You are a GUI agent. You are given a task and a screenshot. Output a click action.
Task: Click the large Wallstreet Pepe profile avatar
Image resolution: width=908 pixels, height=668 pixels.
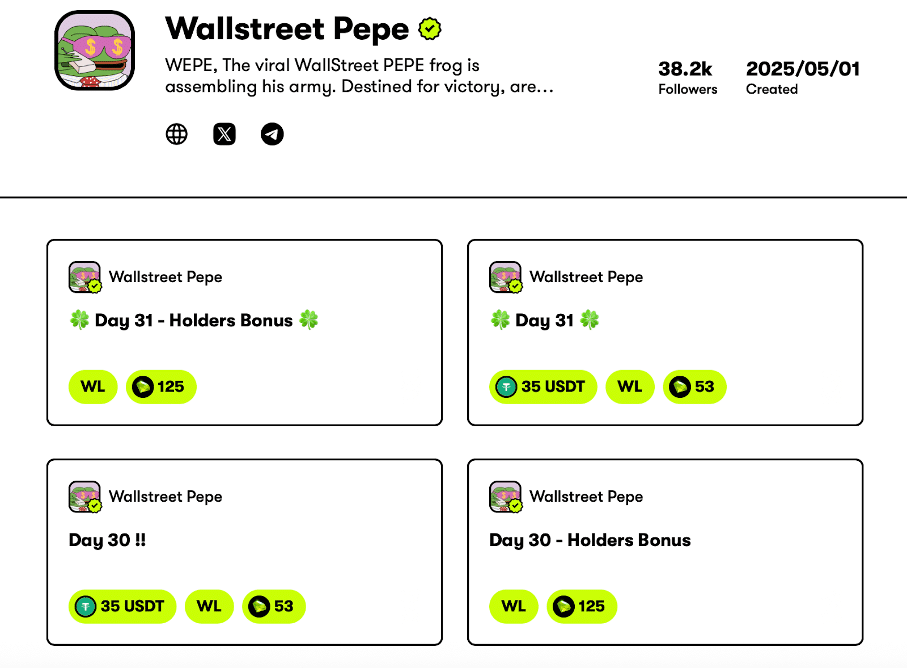(94, 51)
